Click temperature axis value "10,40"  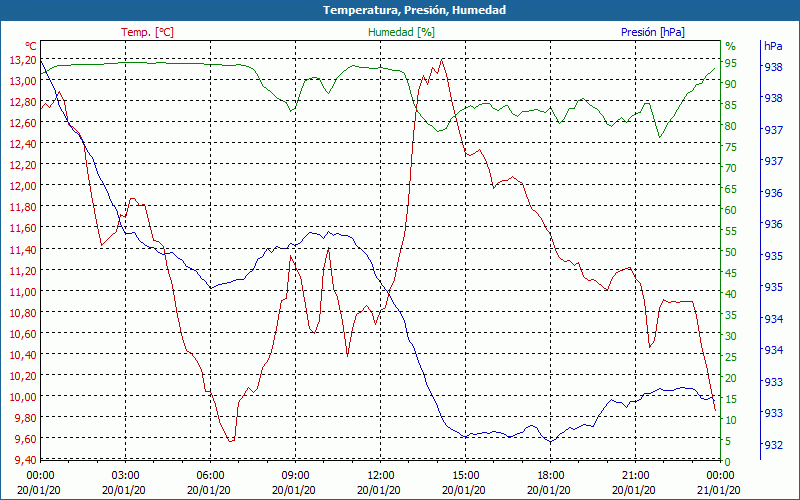pyautogui.click(x=23, y=355)
